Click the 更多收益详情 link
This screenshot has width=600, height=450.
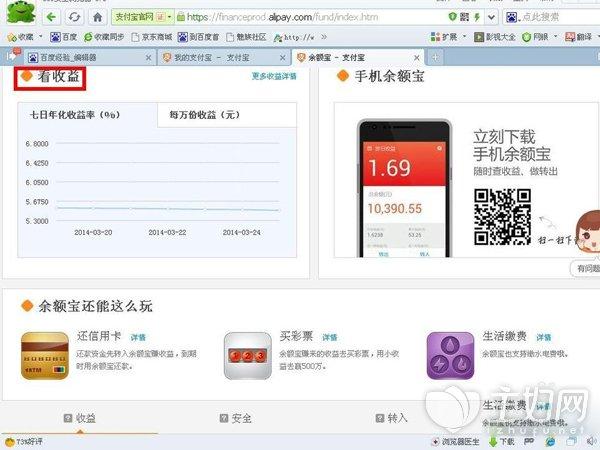[x=274, y=76]
